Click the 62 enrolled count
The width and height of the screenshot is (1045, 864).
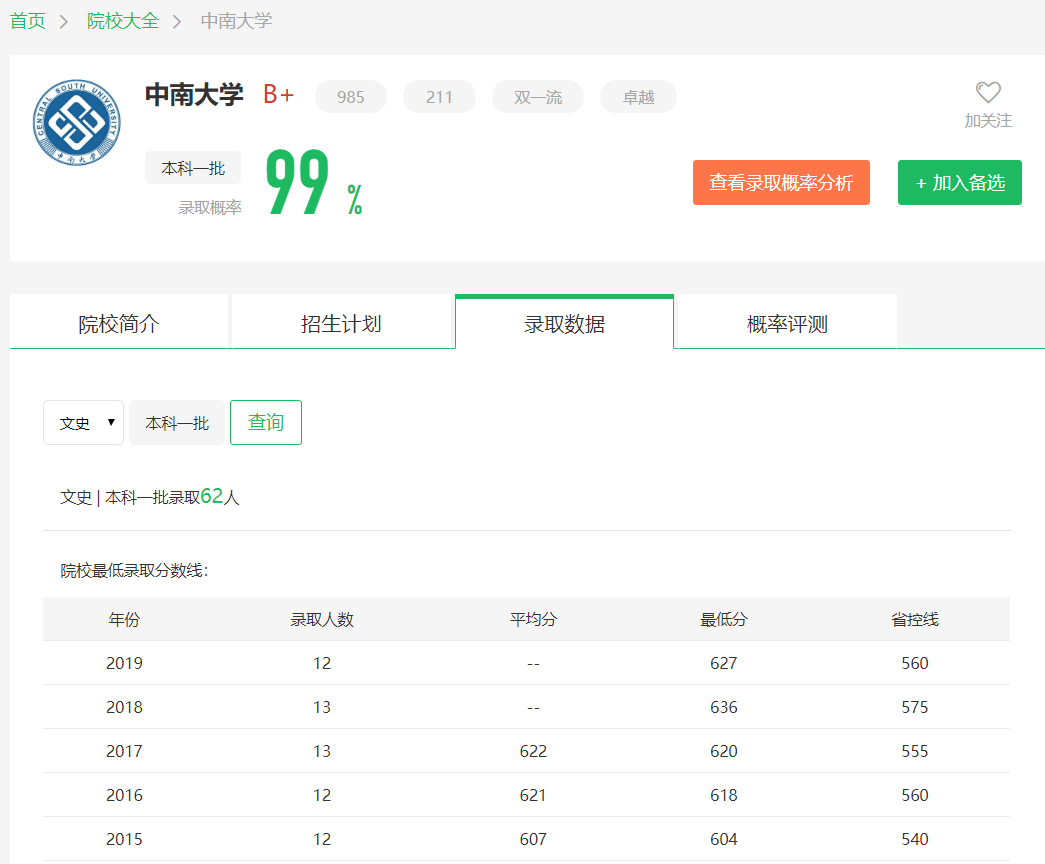click(211, 496)
